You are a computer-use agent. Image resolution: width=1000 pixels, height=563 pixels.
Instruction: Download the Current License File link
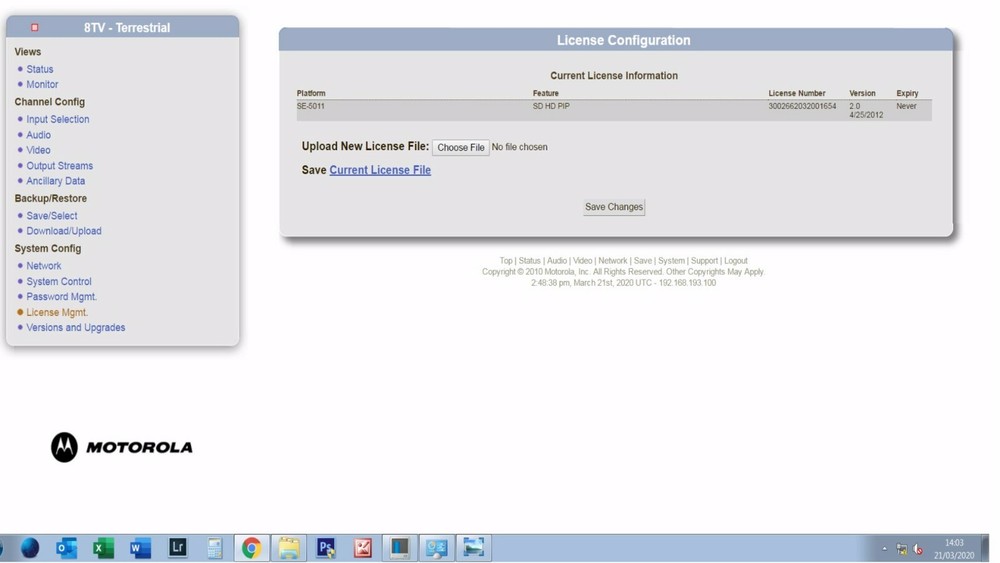click(380, 170)
